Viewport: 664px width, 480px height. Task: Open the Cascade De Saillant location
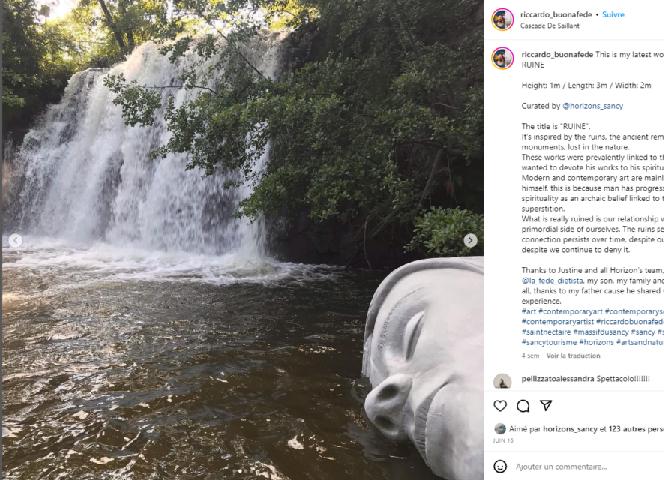(x=548, y=26)
